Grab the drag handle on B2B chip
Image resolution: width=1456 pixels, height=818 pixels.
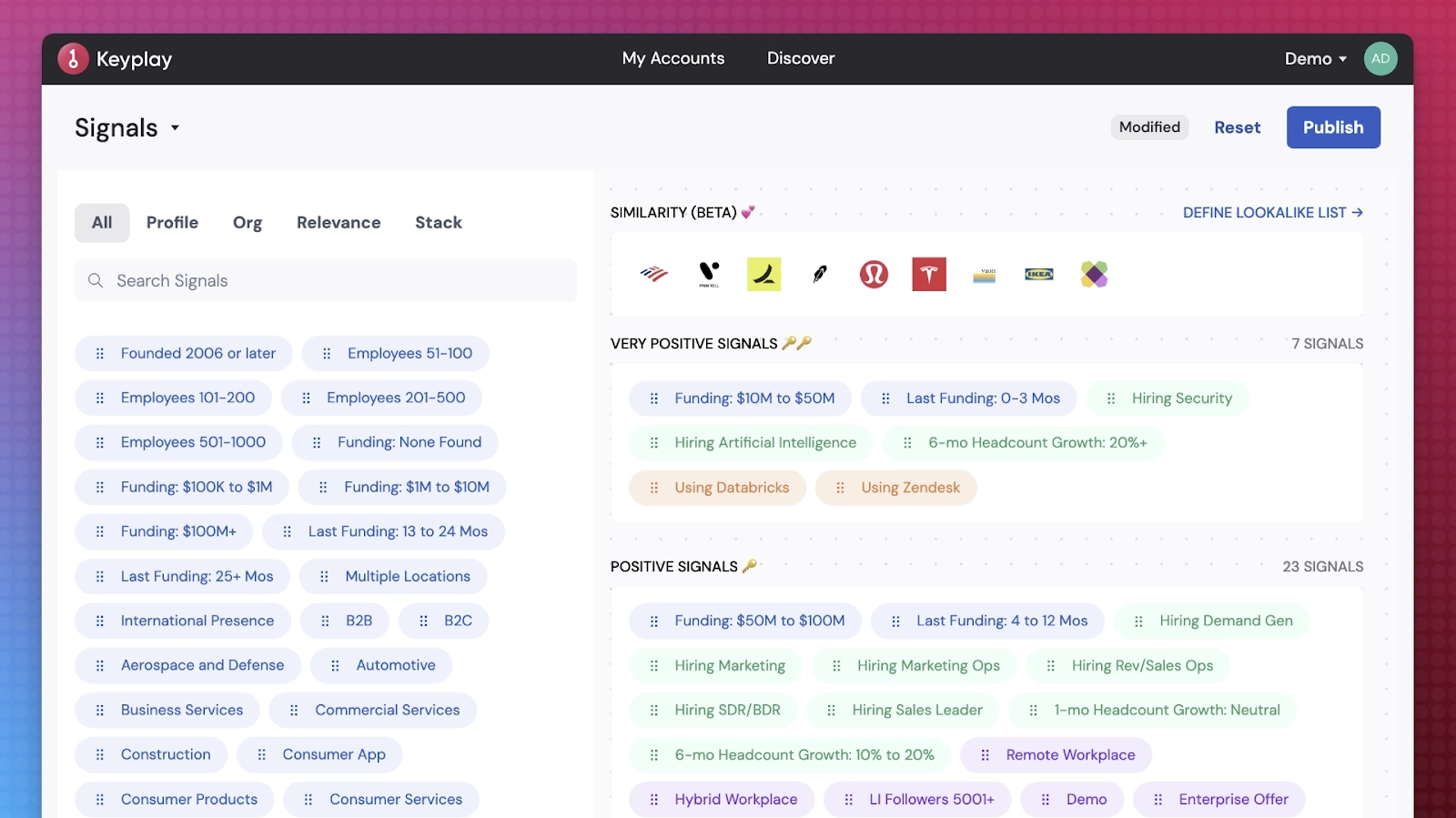(x=326, y=621)
